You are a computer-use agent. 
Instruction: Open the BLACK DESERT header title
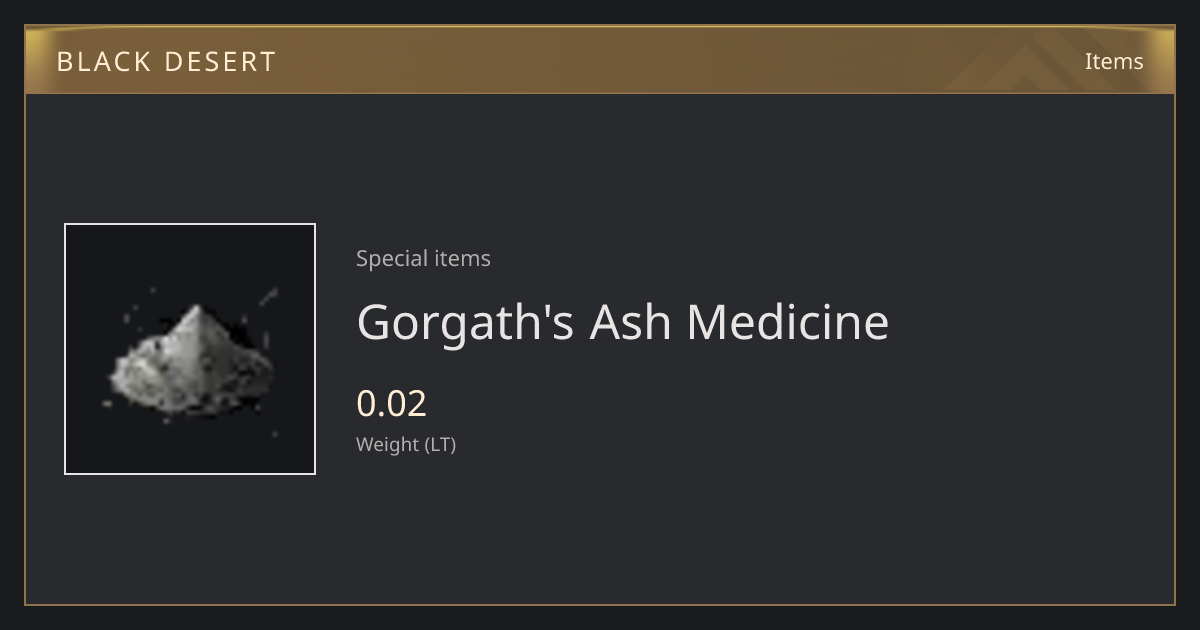166,62
